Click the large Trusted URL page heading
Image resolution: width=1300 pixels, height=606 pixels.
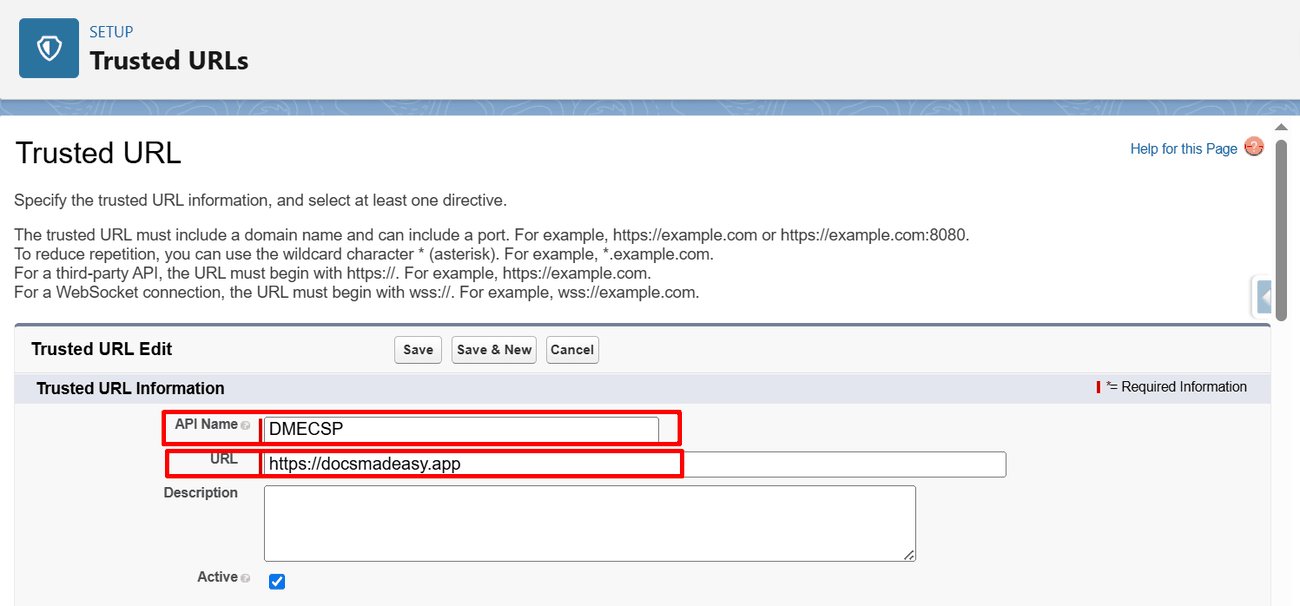click(98, 153)
